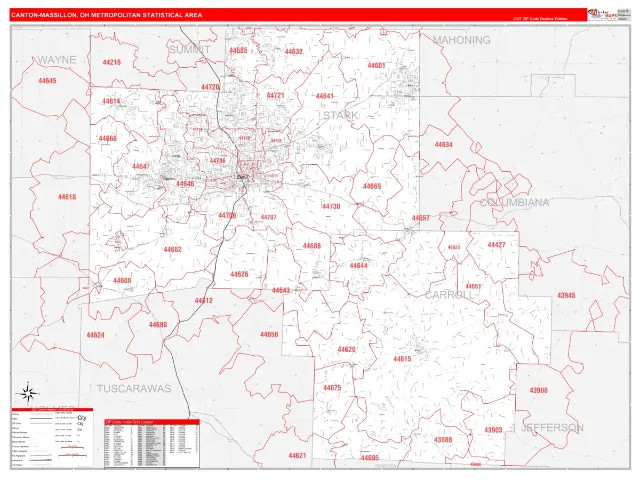Click ZIP code 44647
The width and height of the screenshot is (640, 480).
pyautogui.click(x=141, y=167)
